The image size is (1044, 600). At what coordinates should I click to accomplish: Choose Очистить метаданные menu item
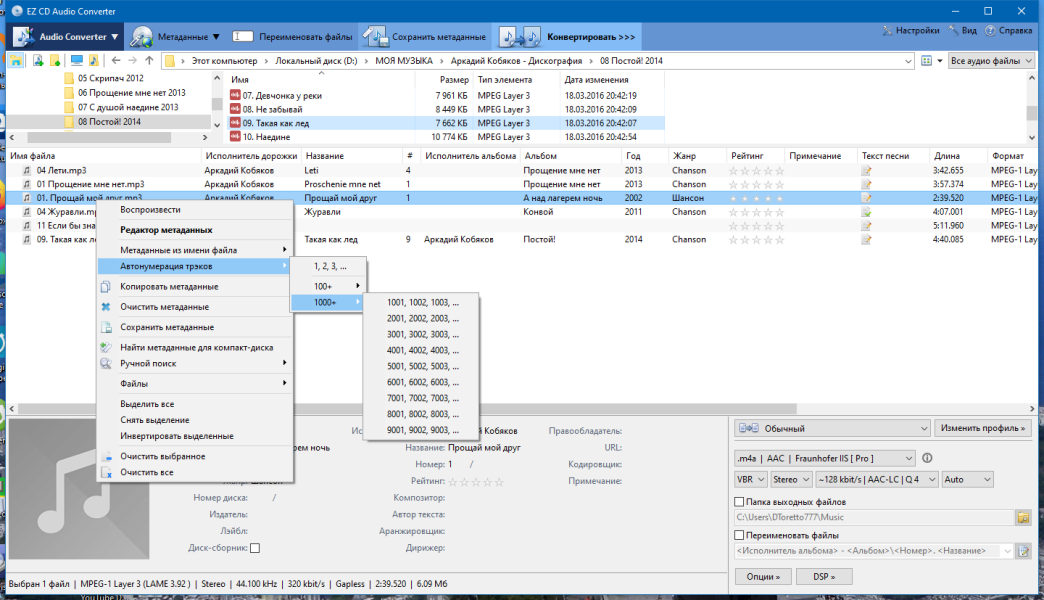pos(194,307)
